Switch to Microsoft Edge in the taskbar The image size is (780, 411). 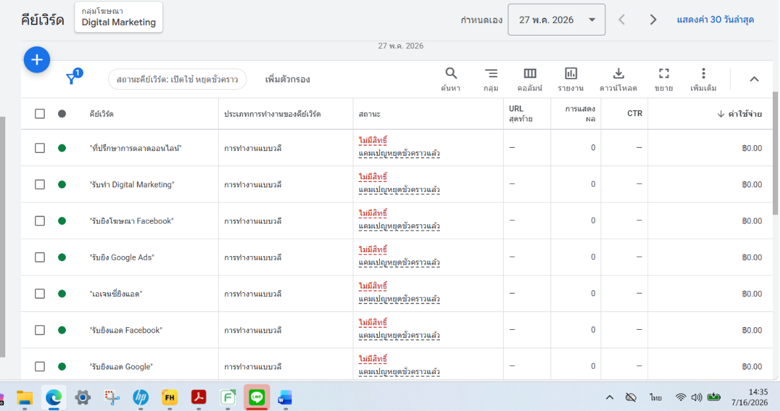click(54, 398)
